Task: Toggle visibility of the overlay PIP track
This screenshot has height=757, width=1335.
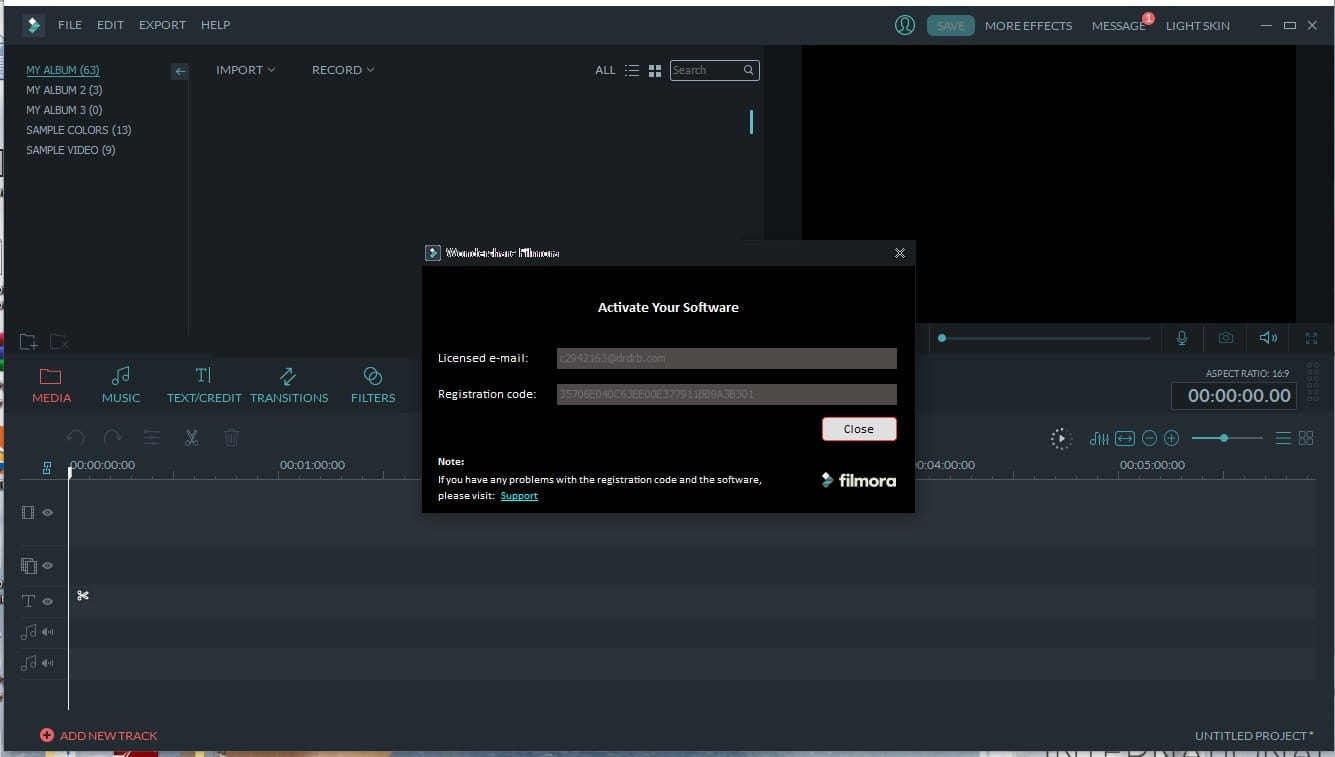Action: tap(47, 565)
